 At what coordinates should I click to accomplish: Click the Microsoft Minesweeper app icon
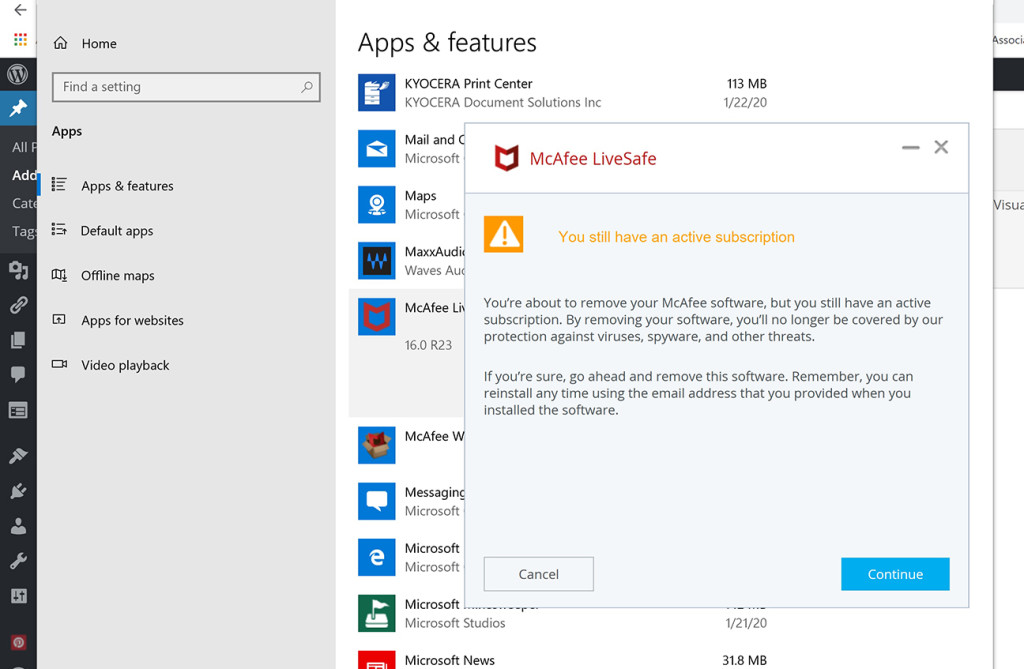click(x=376, y=613)
